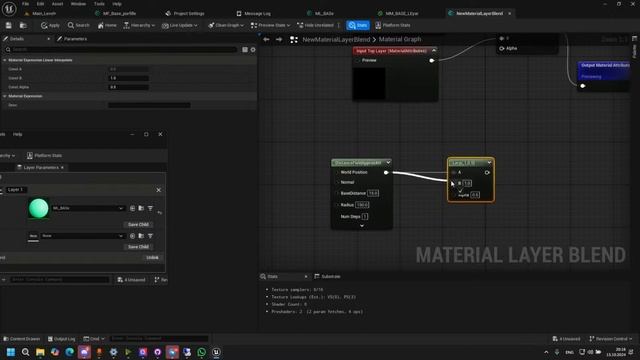
Task: Open Output Log
Action: [62, 339]
